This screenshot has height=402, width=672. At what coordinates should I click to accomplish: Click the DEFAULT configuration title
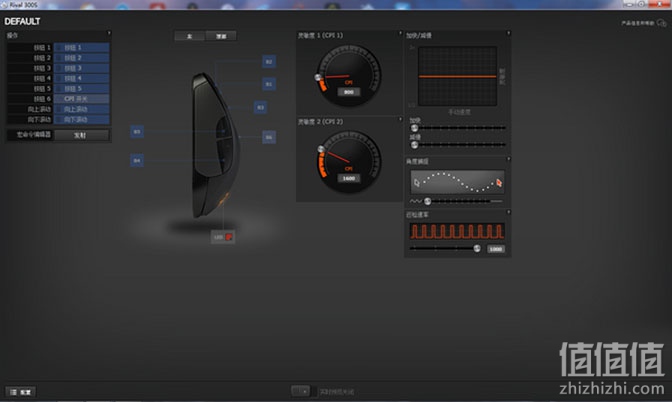(x=22, y=21)
